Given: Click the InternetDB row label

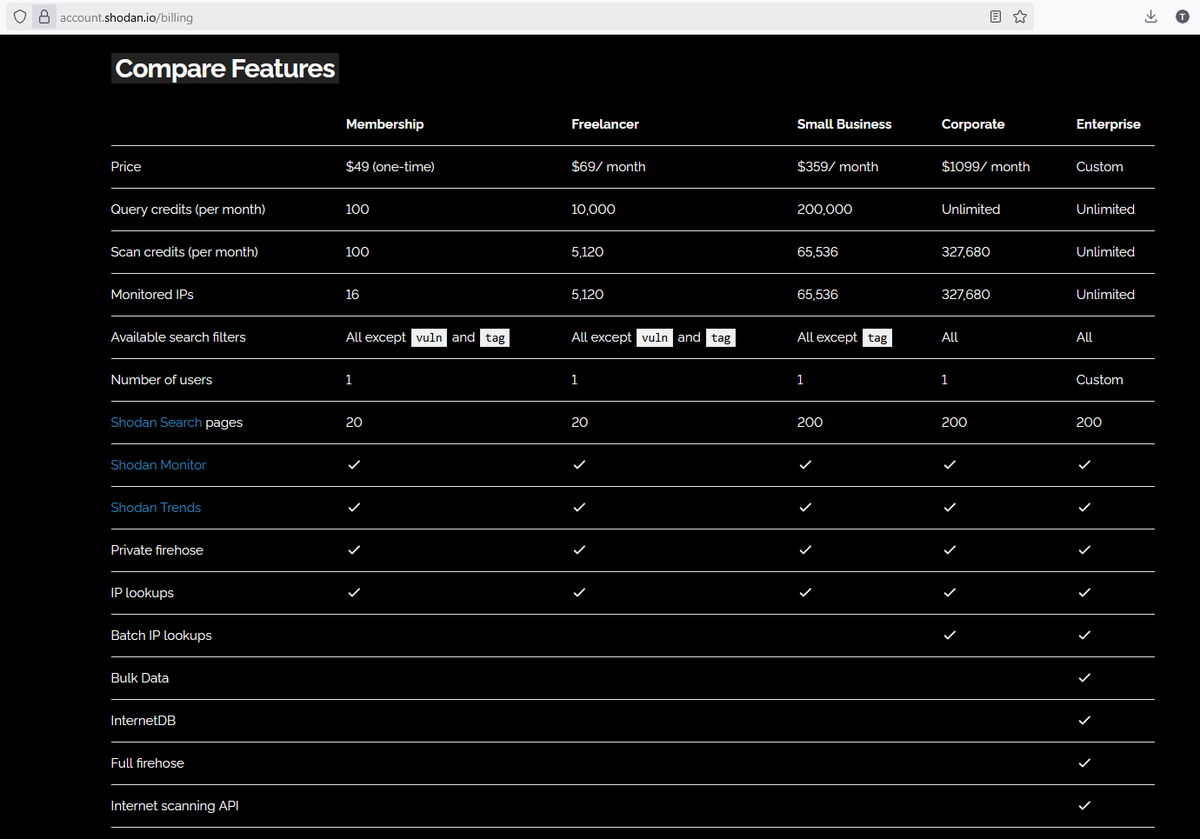Looking at the screenshot, I should [x=143, y=720].
